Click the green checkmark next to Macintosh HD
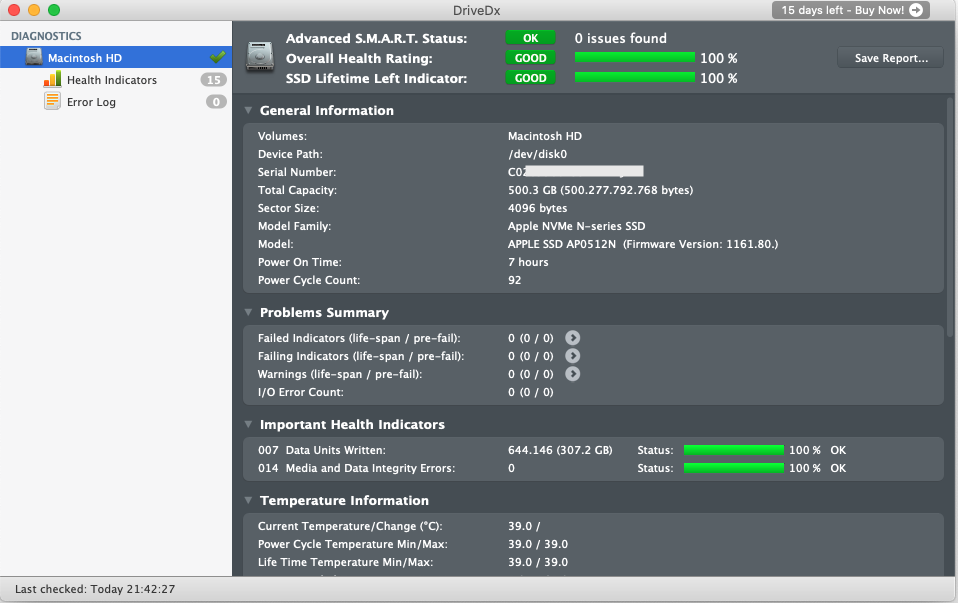The height and width of the screenshot is (603, 958). 218,57
